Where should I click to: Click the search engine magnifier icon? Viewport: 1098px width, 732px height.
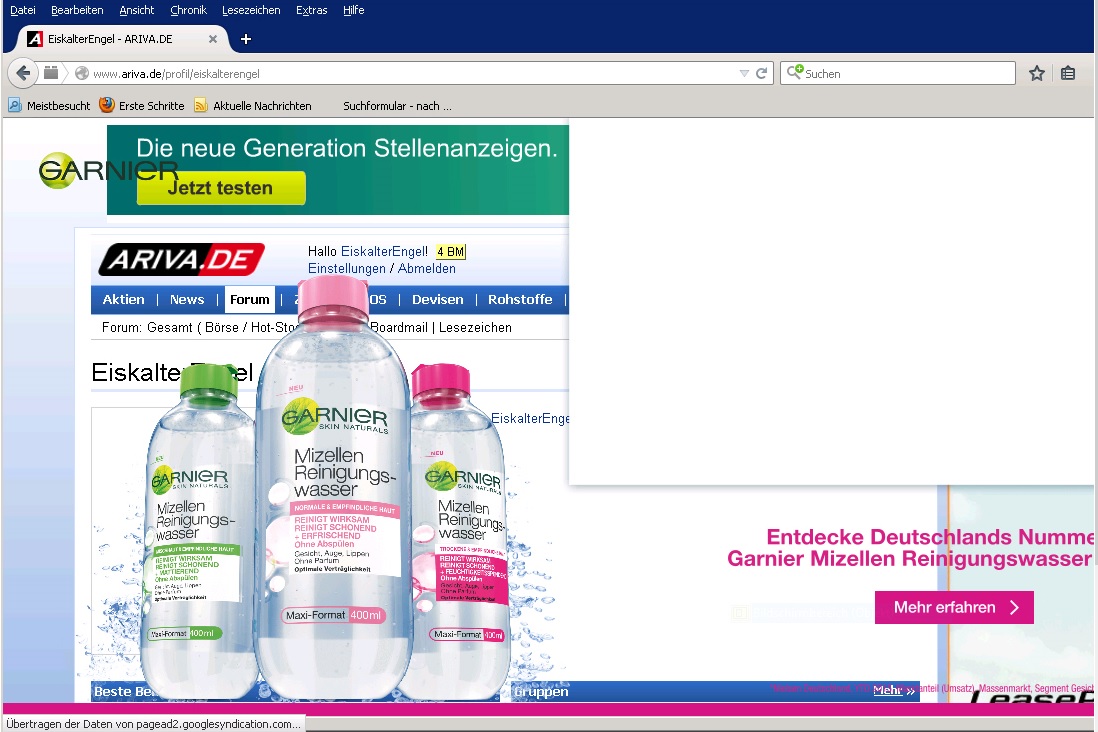[794, 72]
